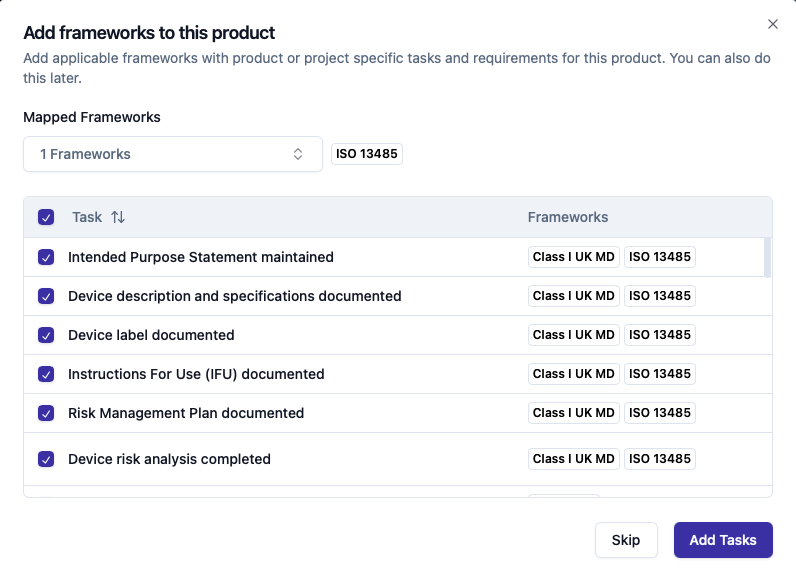
Task: Click the Frameworks column header
Action: pos(568,217)
